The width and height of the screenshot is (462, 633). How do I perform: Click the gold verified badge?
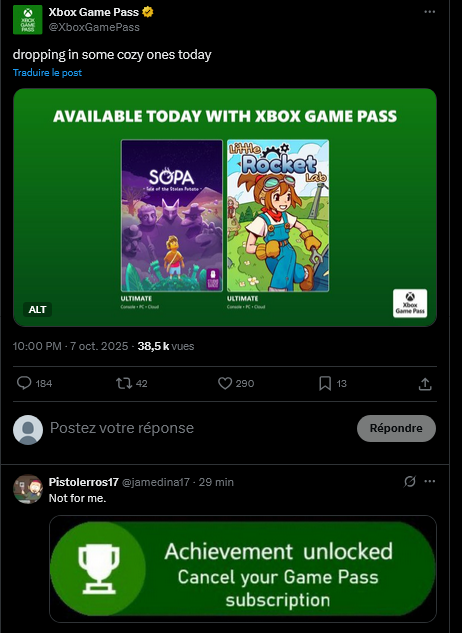click(x=148, y=12)
